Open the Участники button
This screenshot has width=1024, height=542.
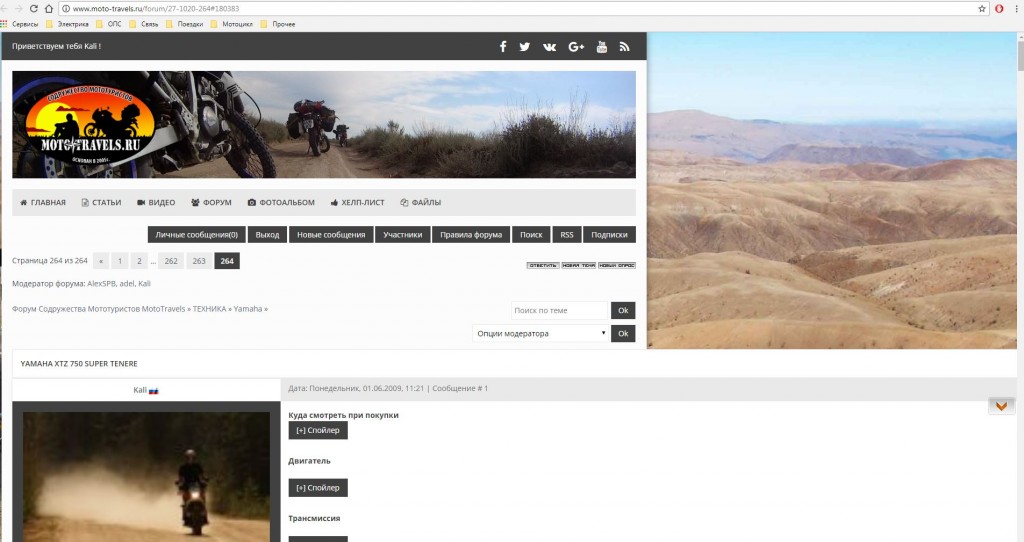402,234
